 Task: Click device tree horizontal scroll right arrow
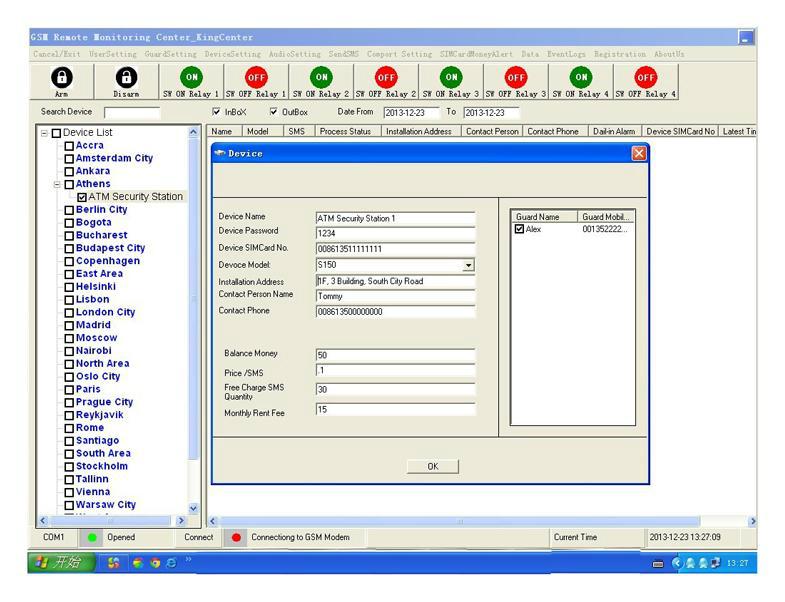[x=181, y=521]
